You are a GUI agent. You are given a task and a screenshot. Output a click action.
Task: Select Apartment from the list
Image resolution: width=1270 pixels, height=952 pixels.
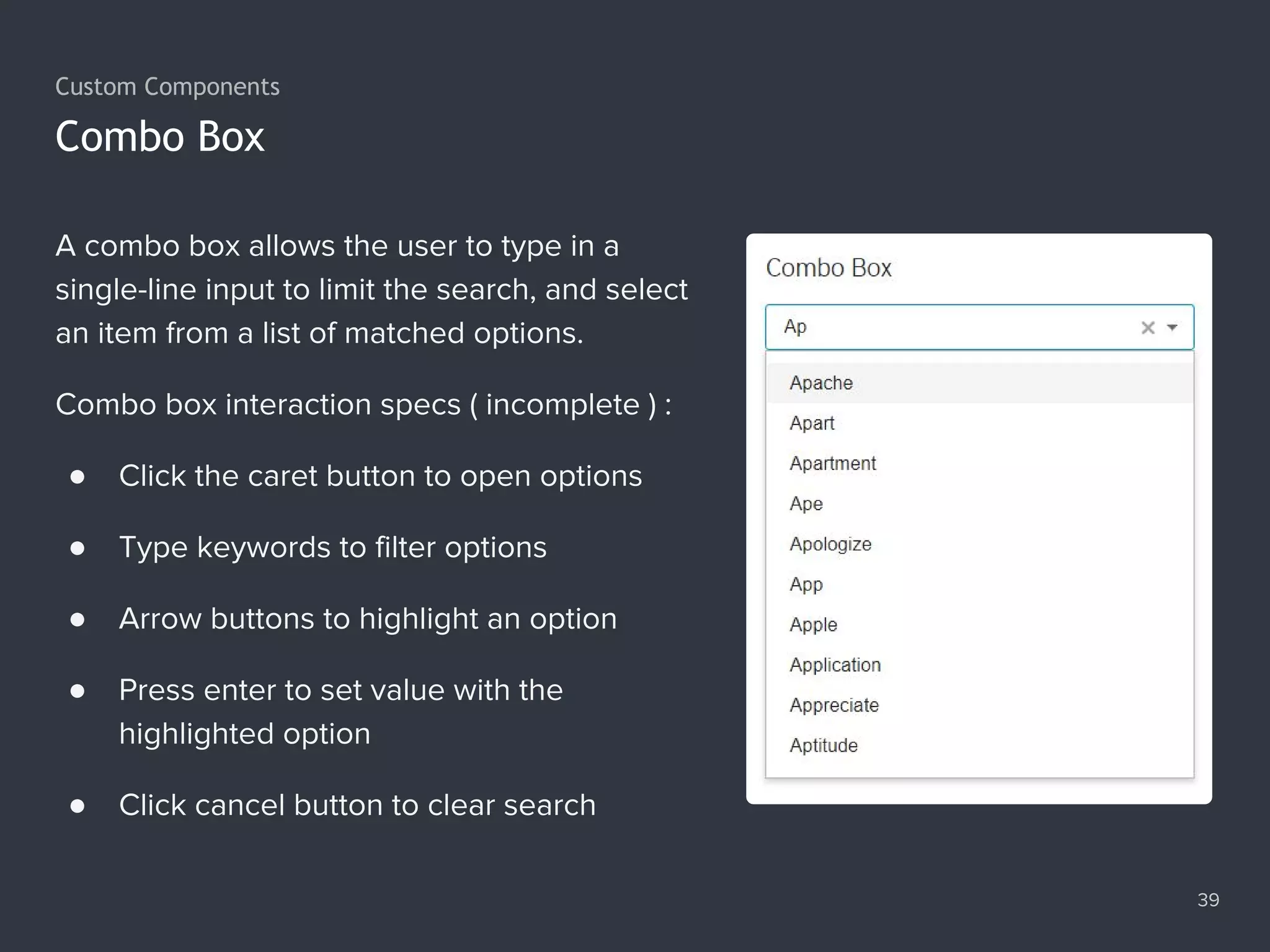tap(979, 464)
